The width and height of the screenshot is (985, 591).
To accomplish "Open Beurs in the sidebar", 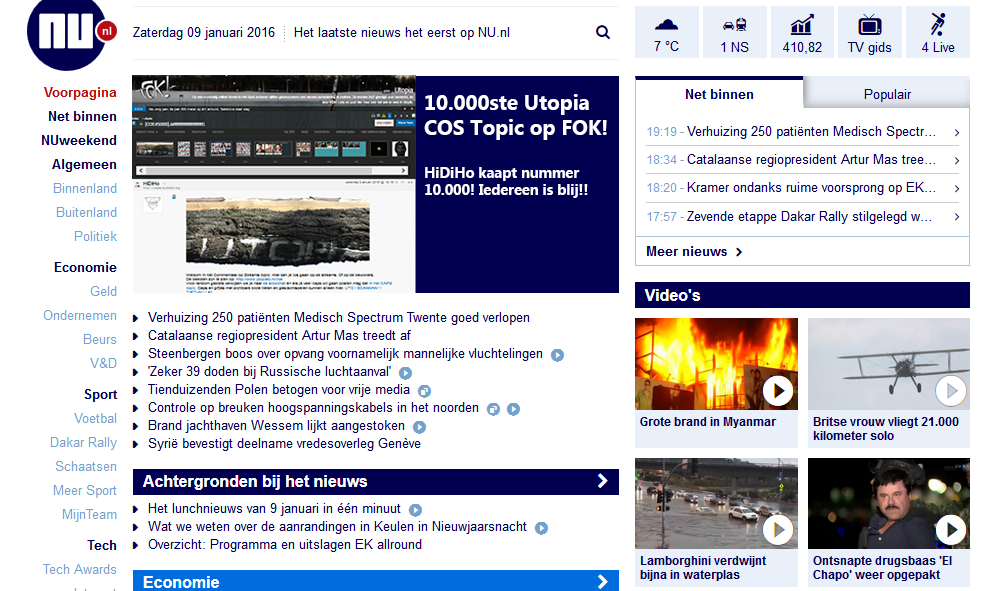I will click(100, 339).
